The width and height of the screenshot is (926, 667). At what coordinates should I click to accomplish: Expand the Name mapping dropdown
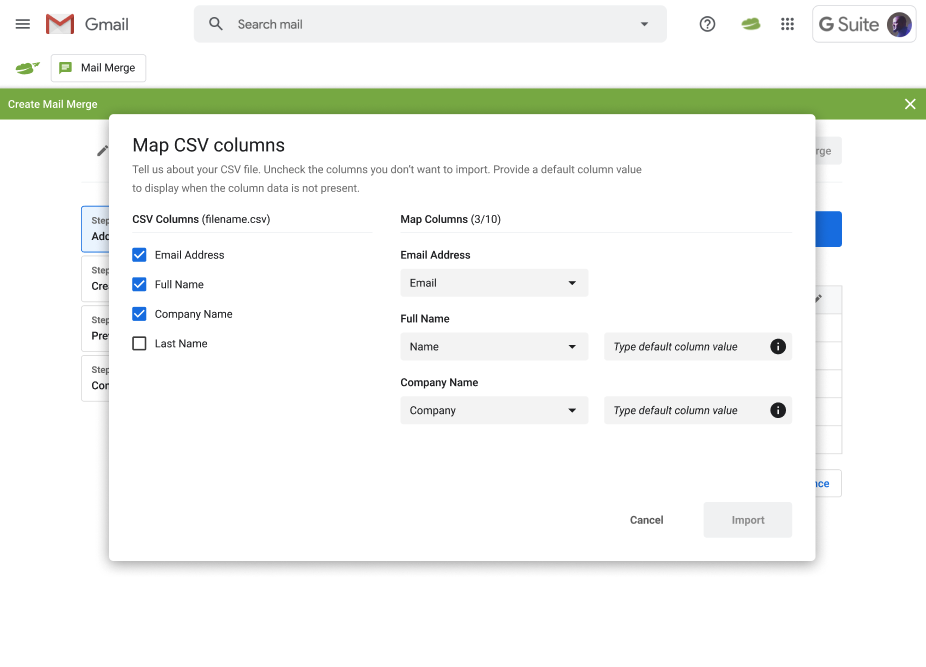point(494,347)
